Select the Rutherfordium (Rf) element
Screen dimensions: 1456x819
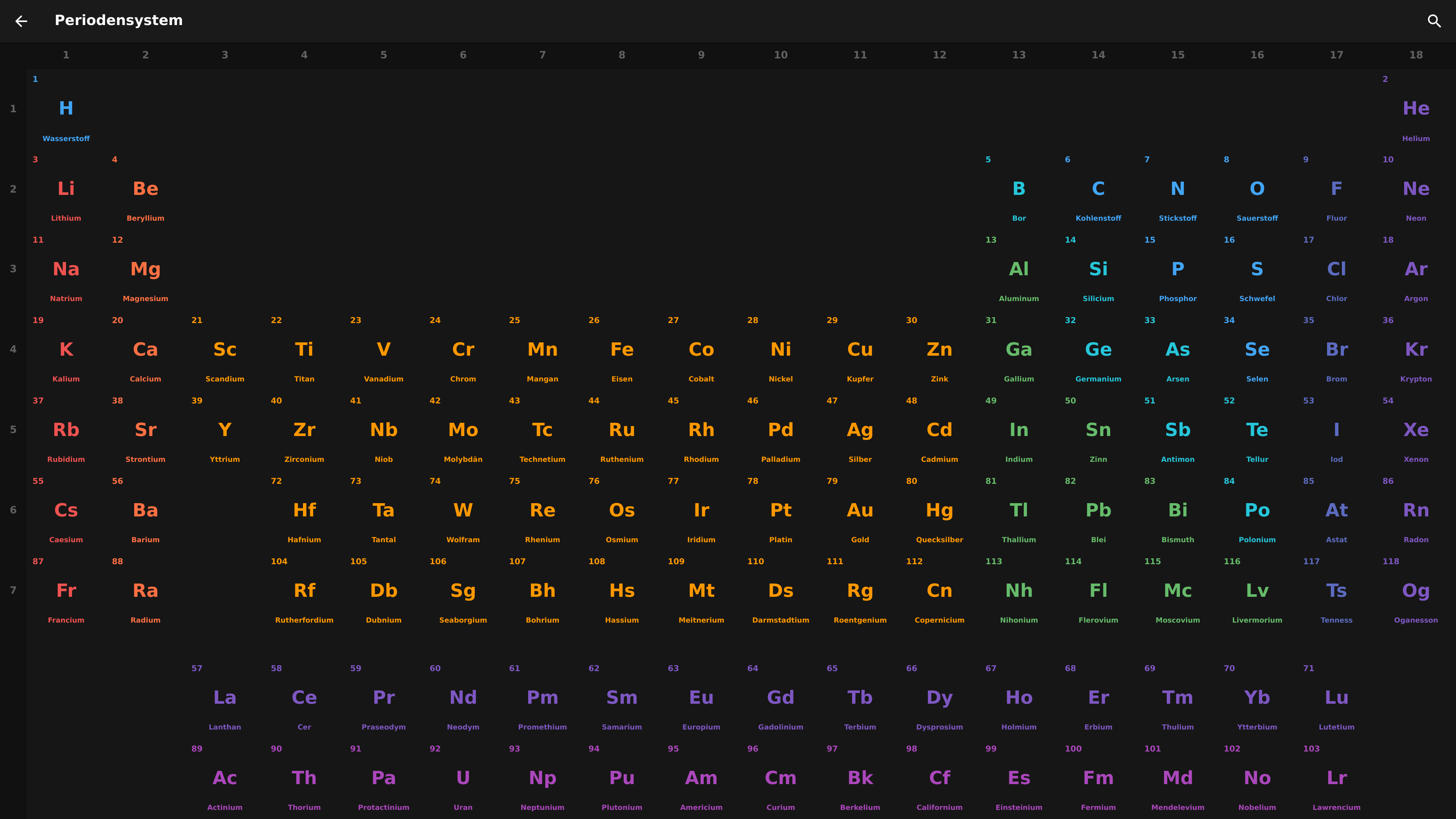coord(304,591)
